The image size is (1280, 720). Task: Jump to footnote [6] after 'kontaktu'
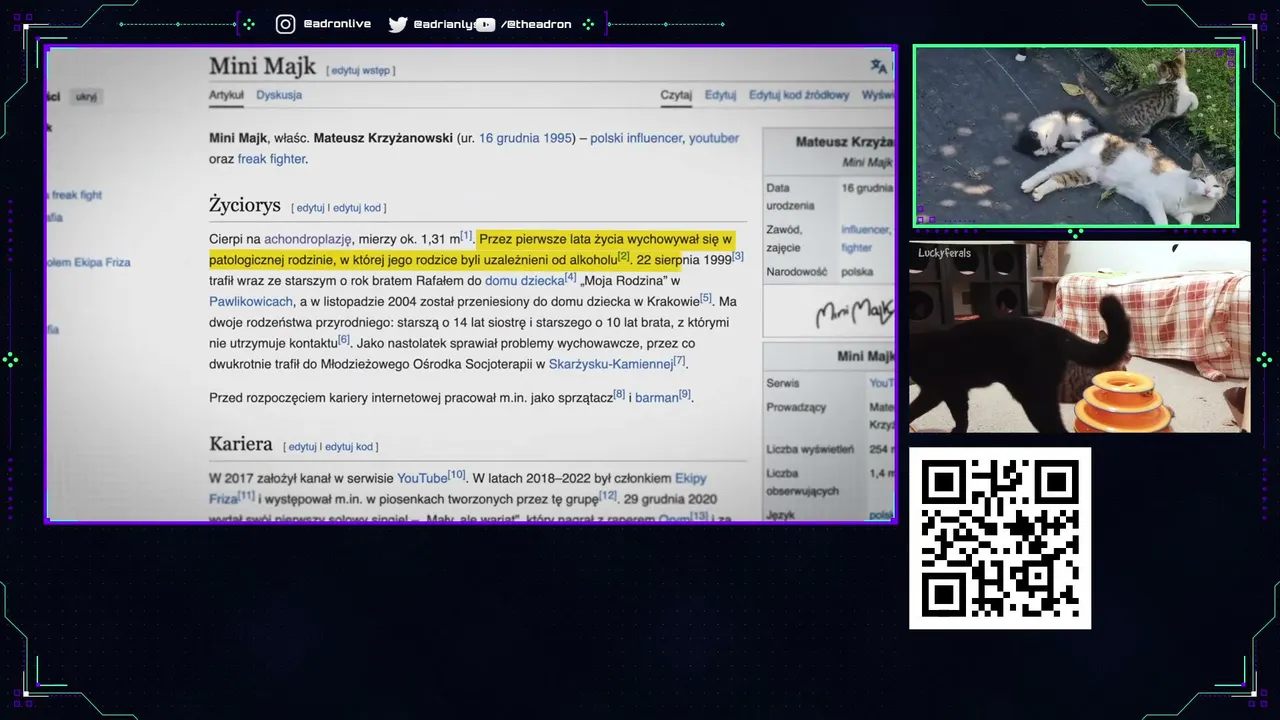pos(344,340)
